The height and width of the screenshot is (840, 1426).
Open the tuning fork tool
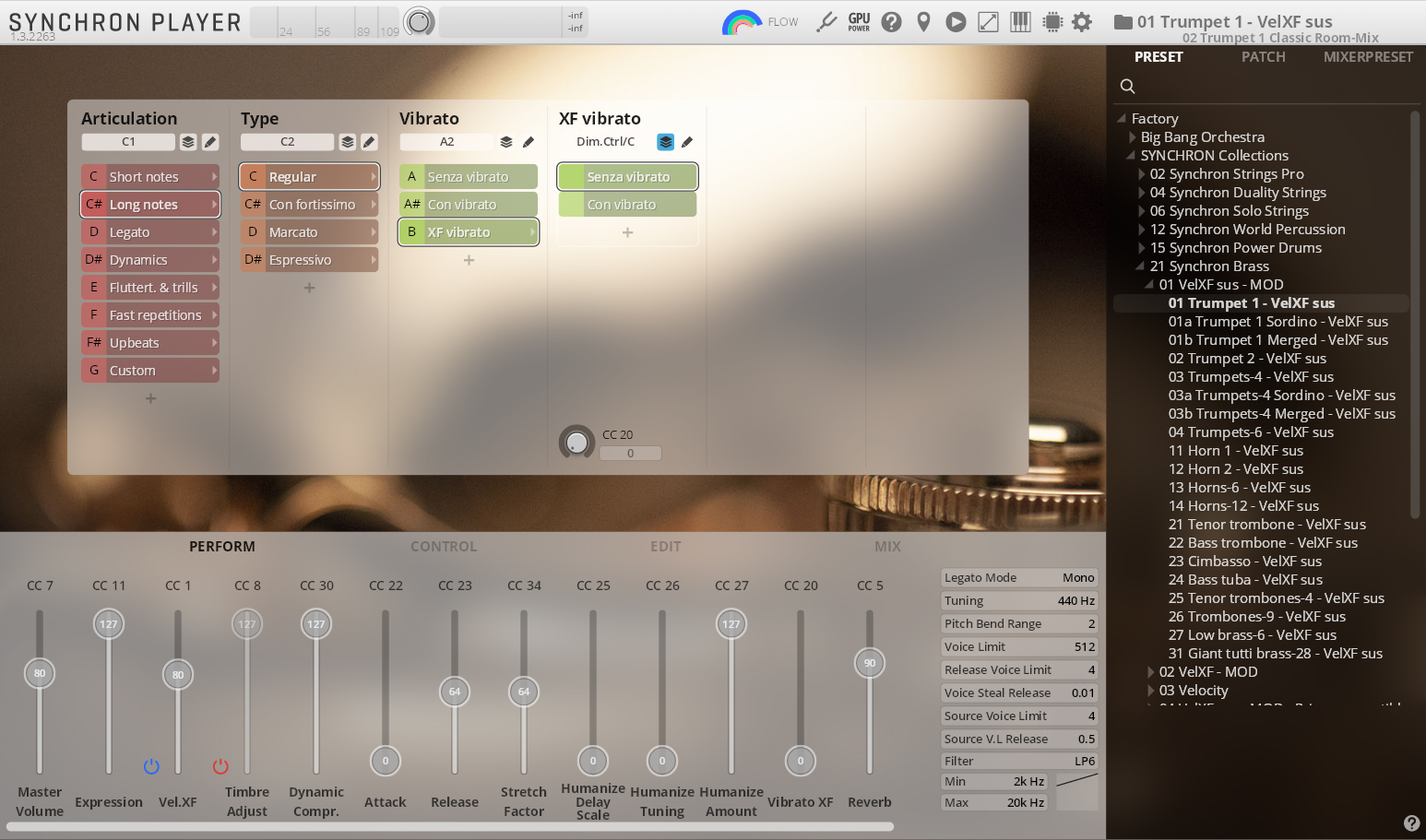click(x=826, y=22)
